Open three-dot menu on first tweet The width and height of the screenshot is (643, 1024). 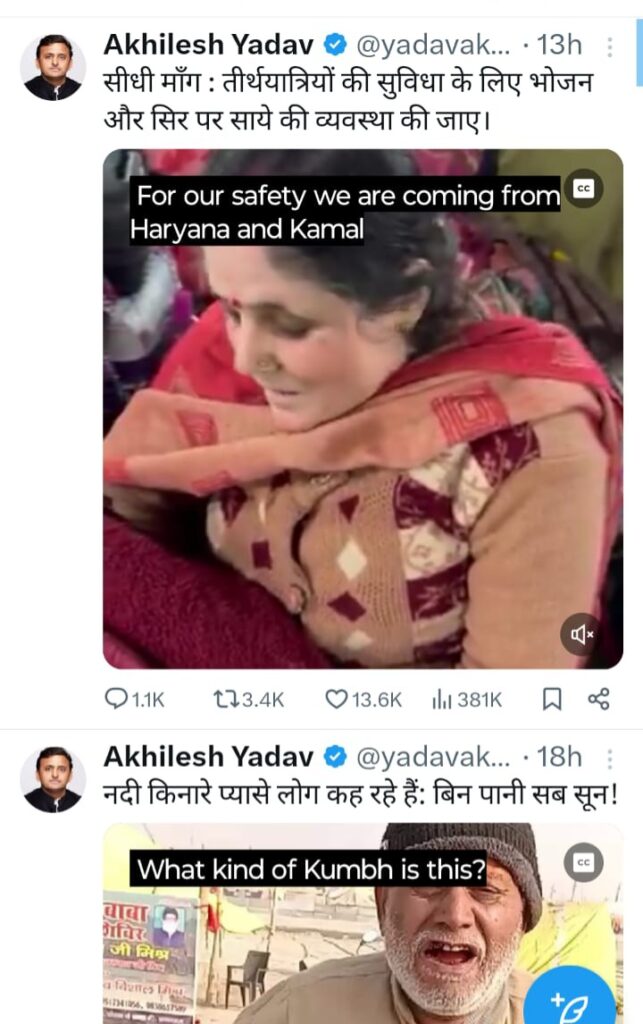tap(610, 46)
